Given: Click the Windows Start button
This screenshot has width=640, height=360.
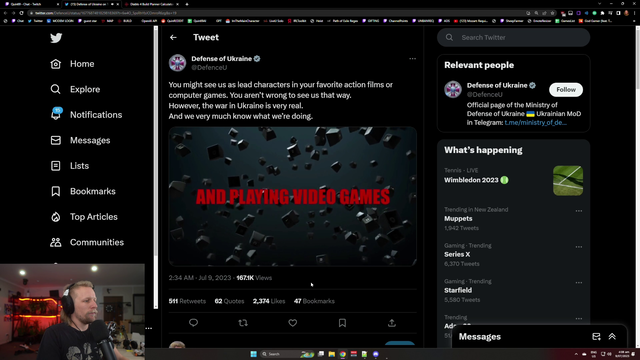Looking at the screenshot, I should coord(253,354).
